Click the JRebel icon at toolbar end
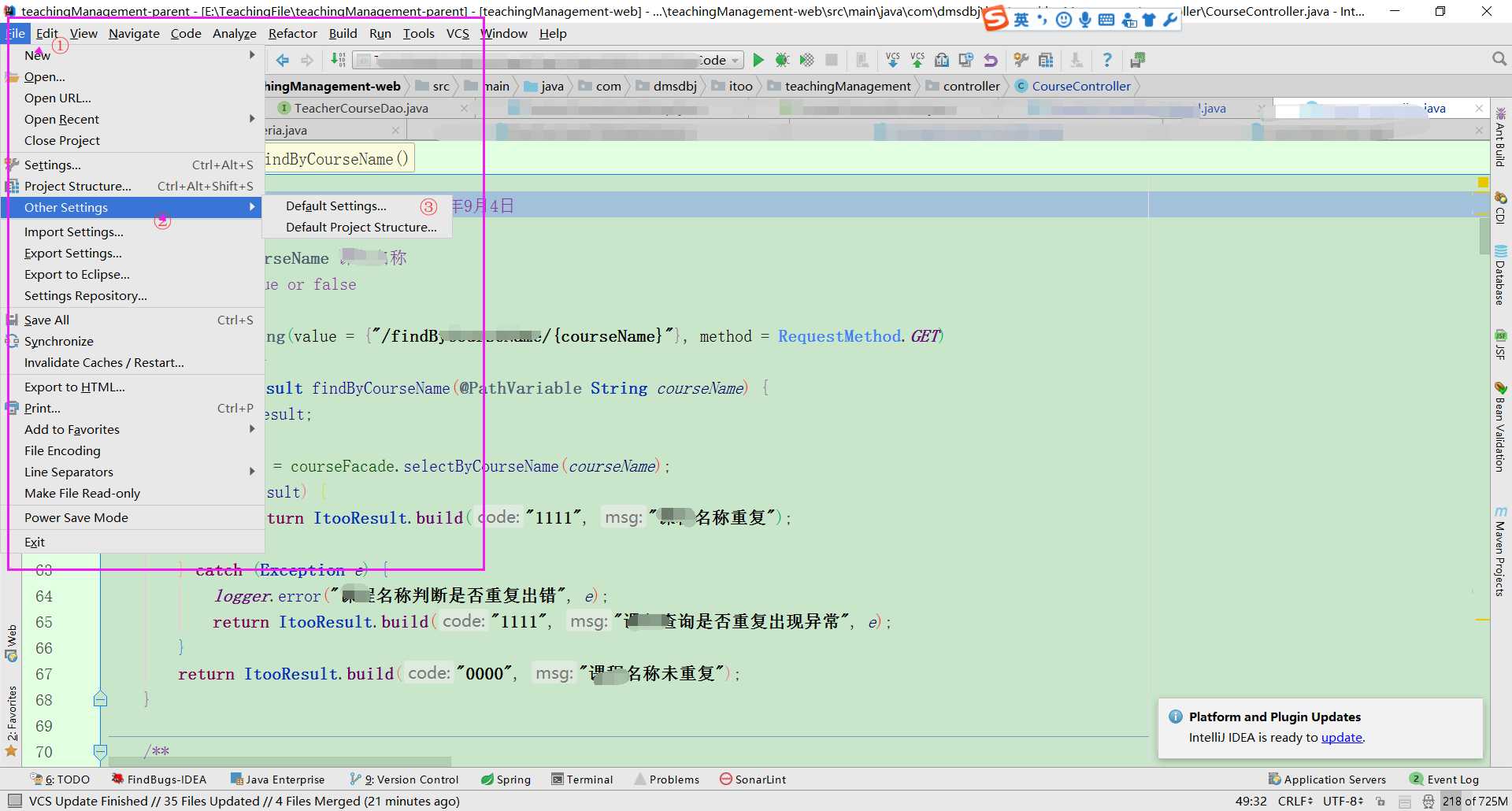This screenshot has width=1512, height=811. [x=1138, y=60]
